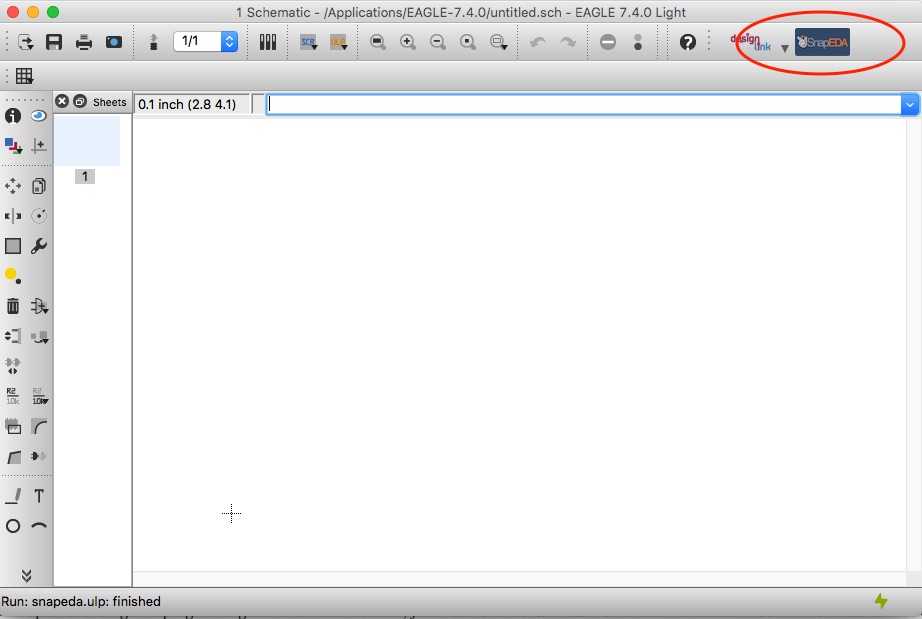
Task: Click the sheet label "1"
Action: pyautogui.click(x=85, y=176)
